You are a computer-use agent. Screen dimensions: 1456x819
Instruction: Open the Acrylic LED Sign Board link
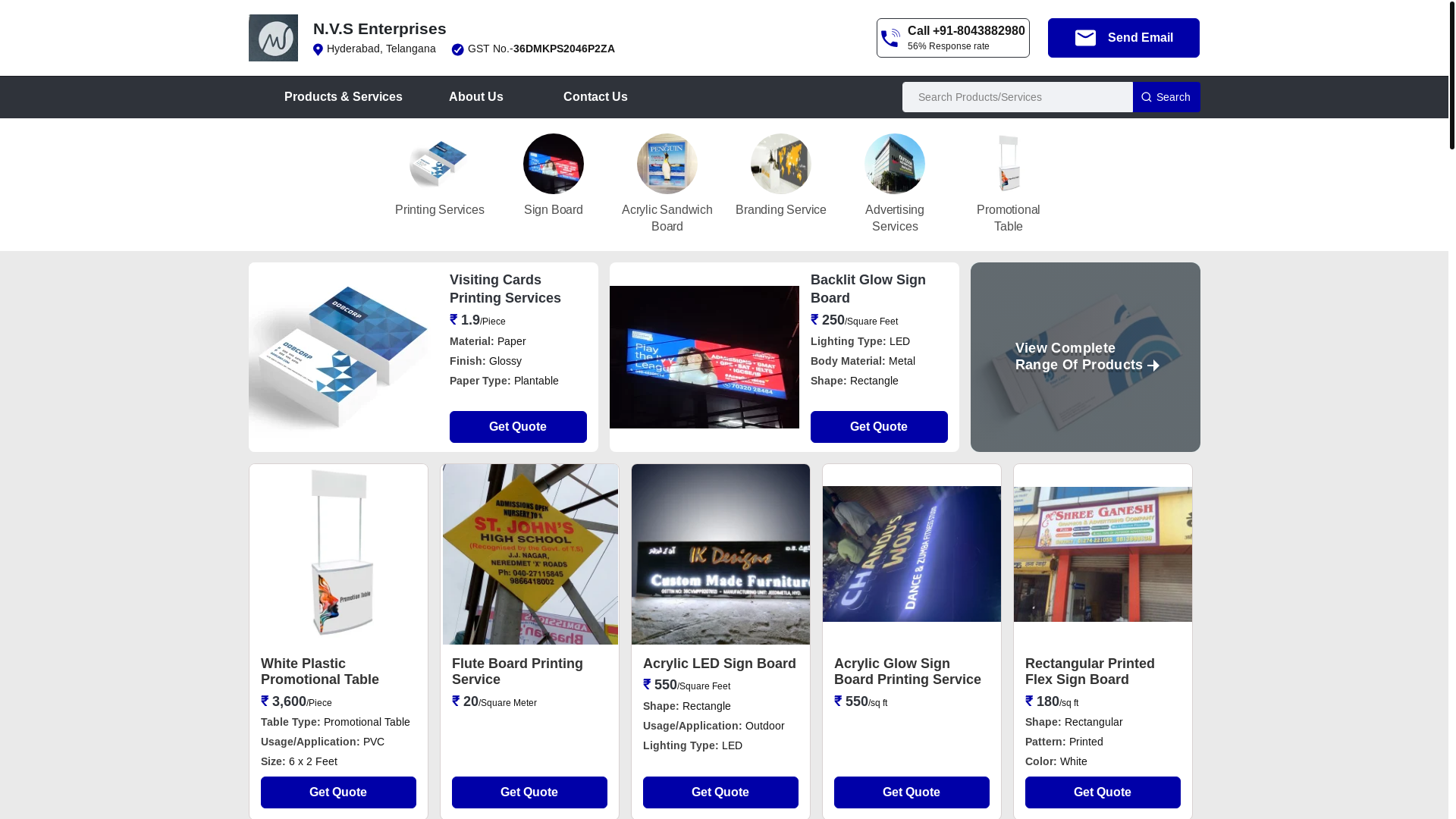[x=720, y=664]
